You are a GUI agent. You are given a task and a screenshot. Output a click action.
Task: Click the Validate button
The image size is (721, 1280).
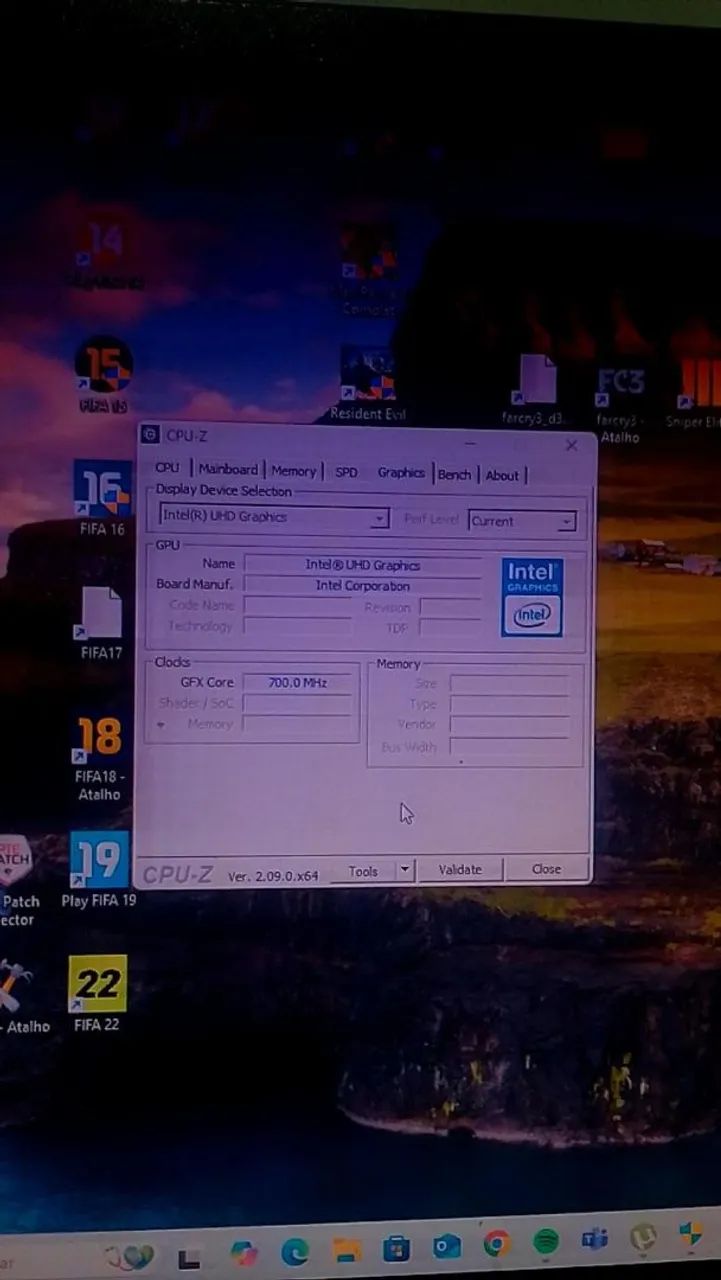click(x=460, y=870)
